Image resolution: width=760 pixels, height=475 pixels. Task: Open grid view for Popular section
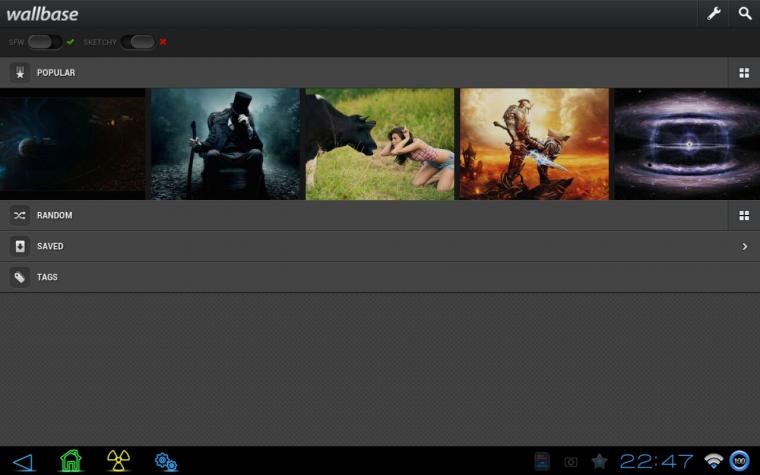point(744,73)
